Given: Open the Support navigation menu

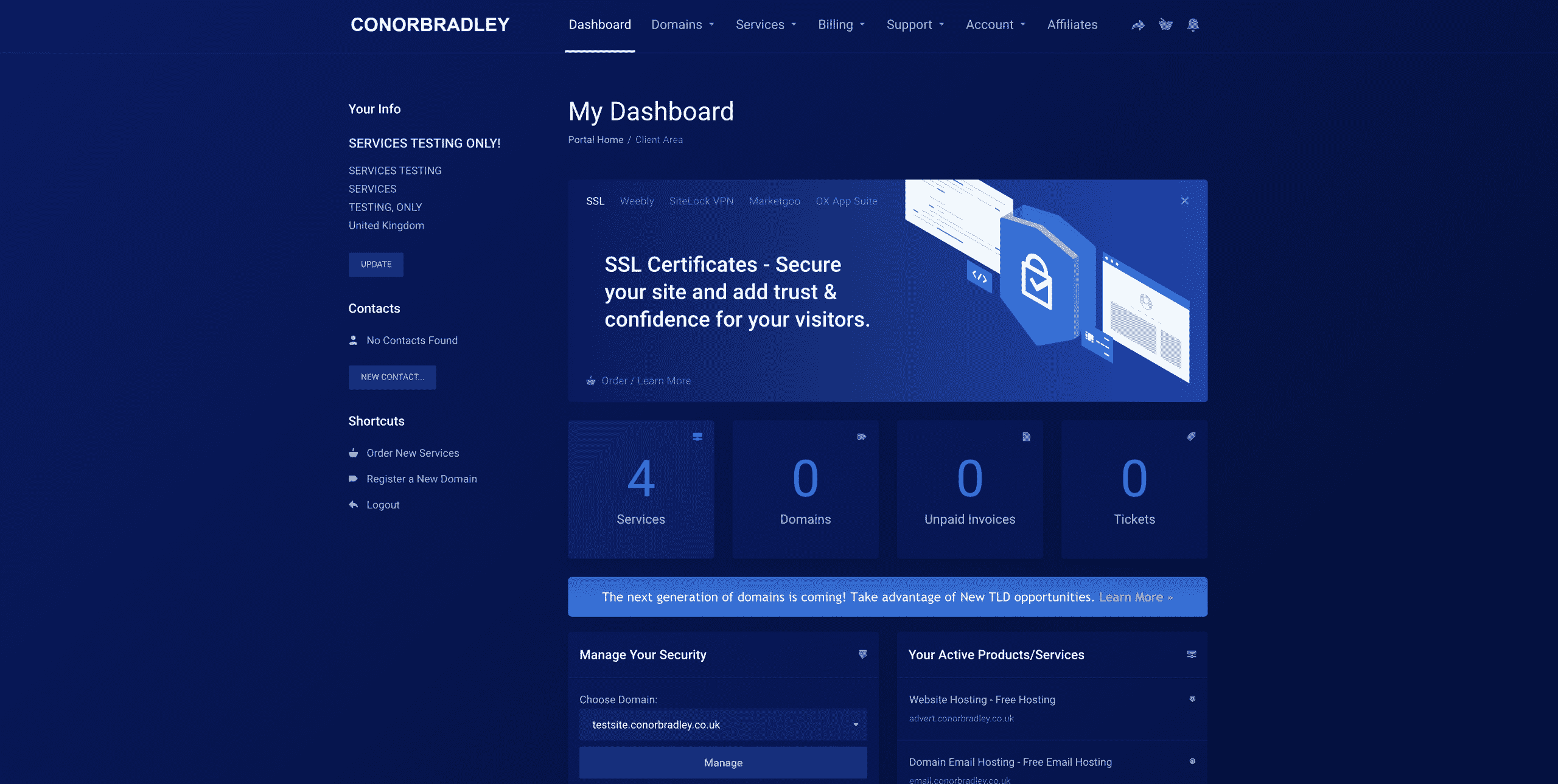Looking at the screenshot, I should [x=915, y=25].
